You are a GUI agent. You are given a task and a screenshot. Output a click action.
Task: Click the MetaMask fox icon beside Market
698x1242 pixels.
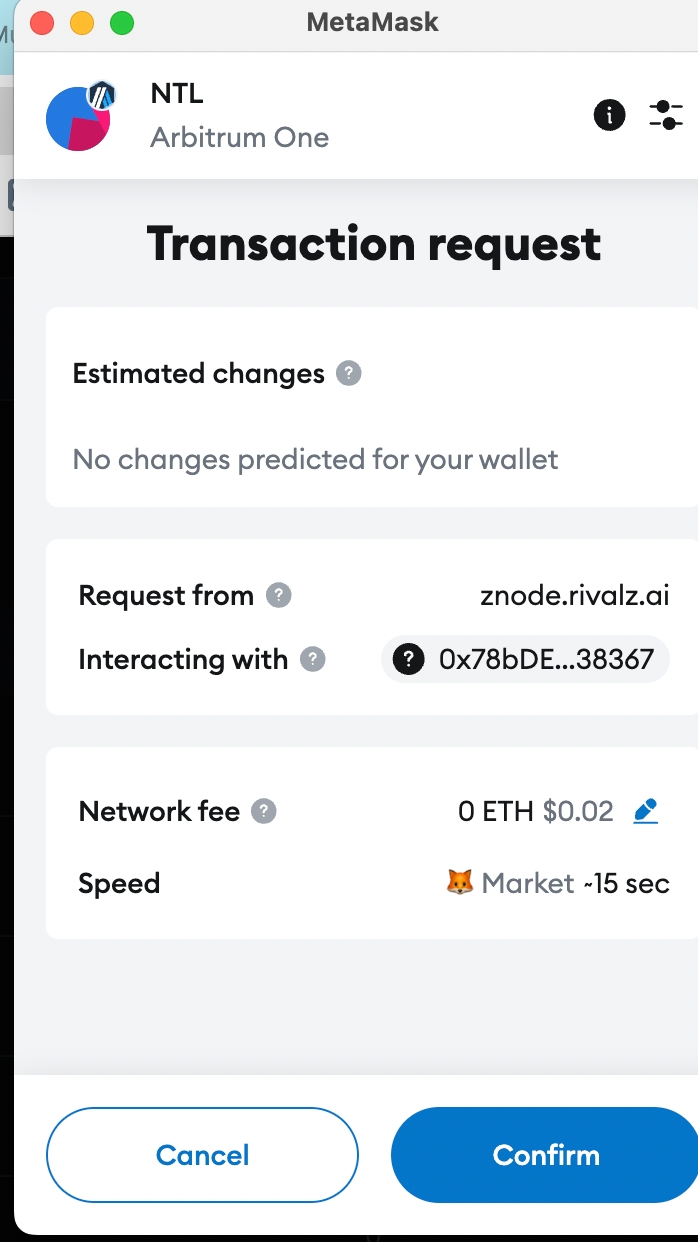(x=459, y=883)
